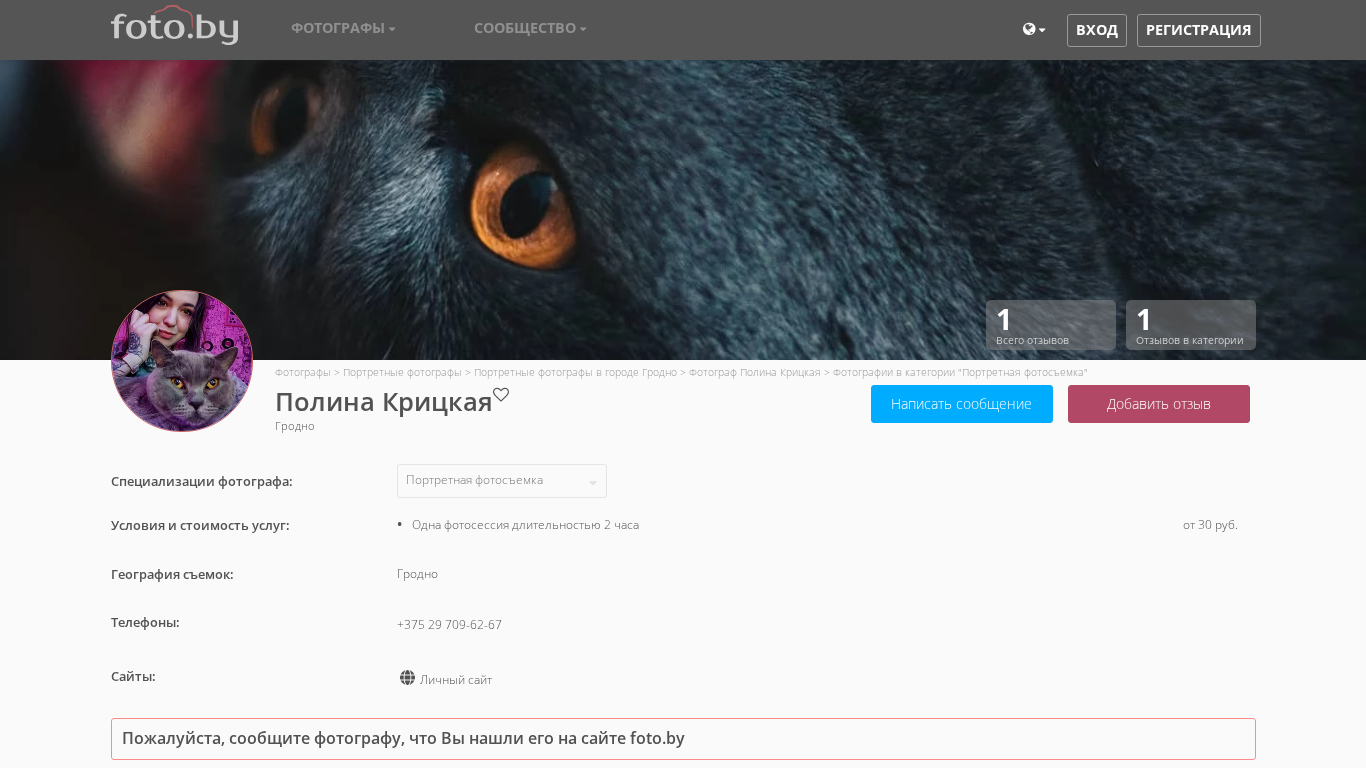Open Портретные фотографы в городе Гродно breadcrumb
The image size is (1366, 768).
click(x=575, y=372)
